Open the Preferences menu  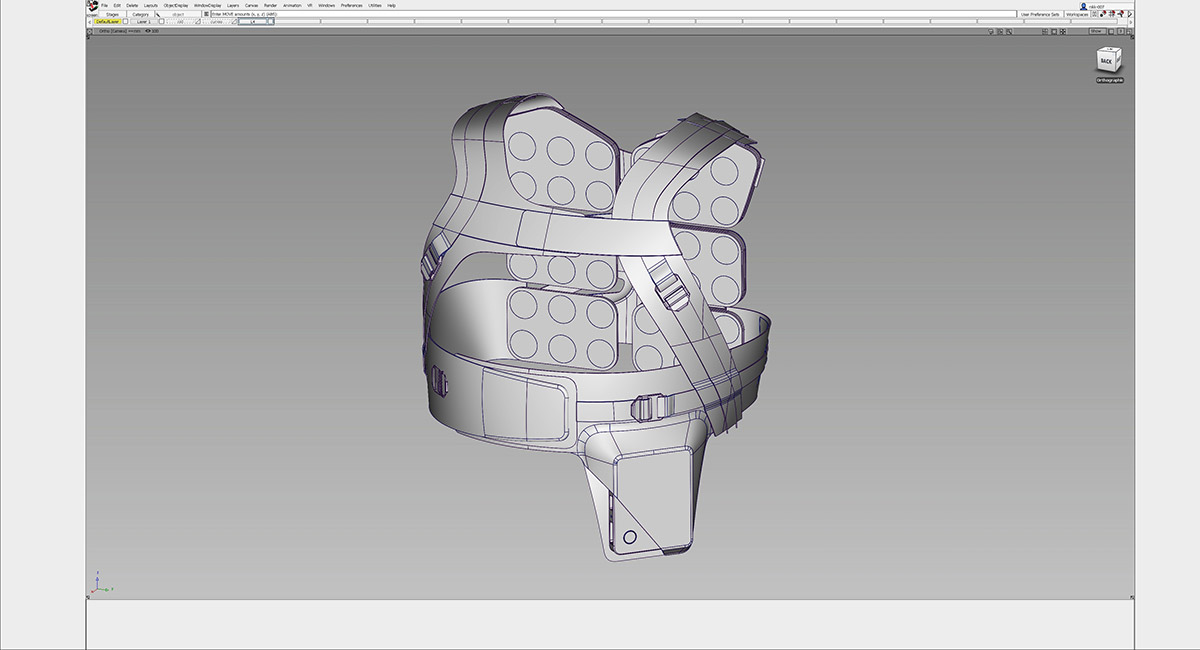352,5
